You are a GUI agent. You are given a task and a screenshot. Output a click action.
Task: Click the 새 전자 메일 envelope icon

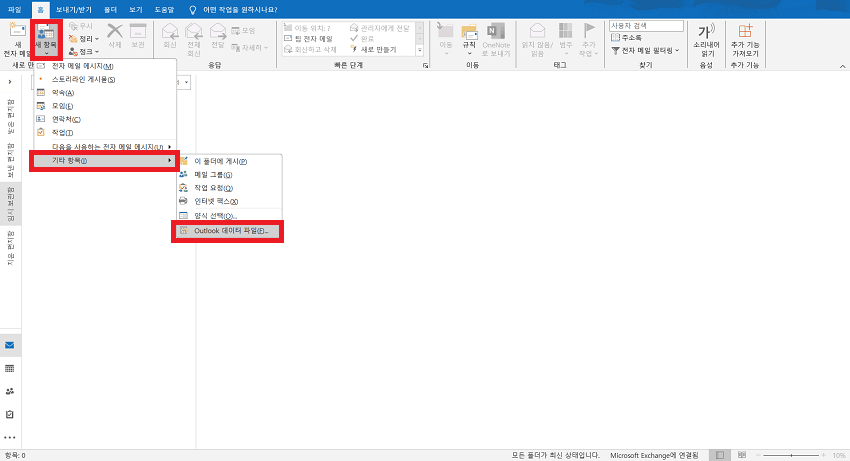(x=17, y=30)
